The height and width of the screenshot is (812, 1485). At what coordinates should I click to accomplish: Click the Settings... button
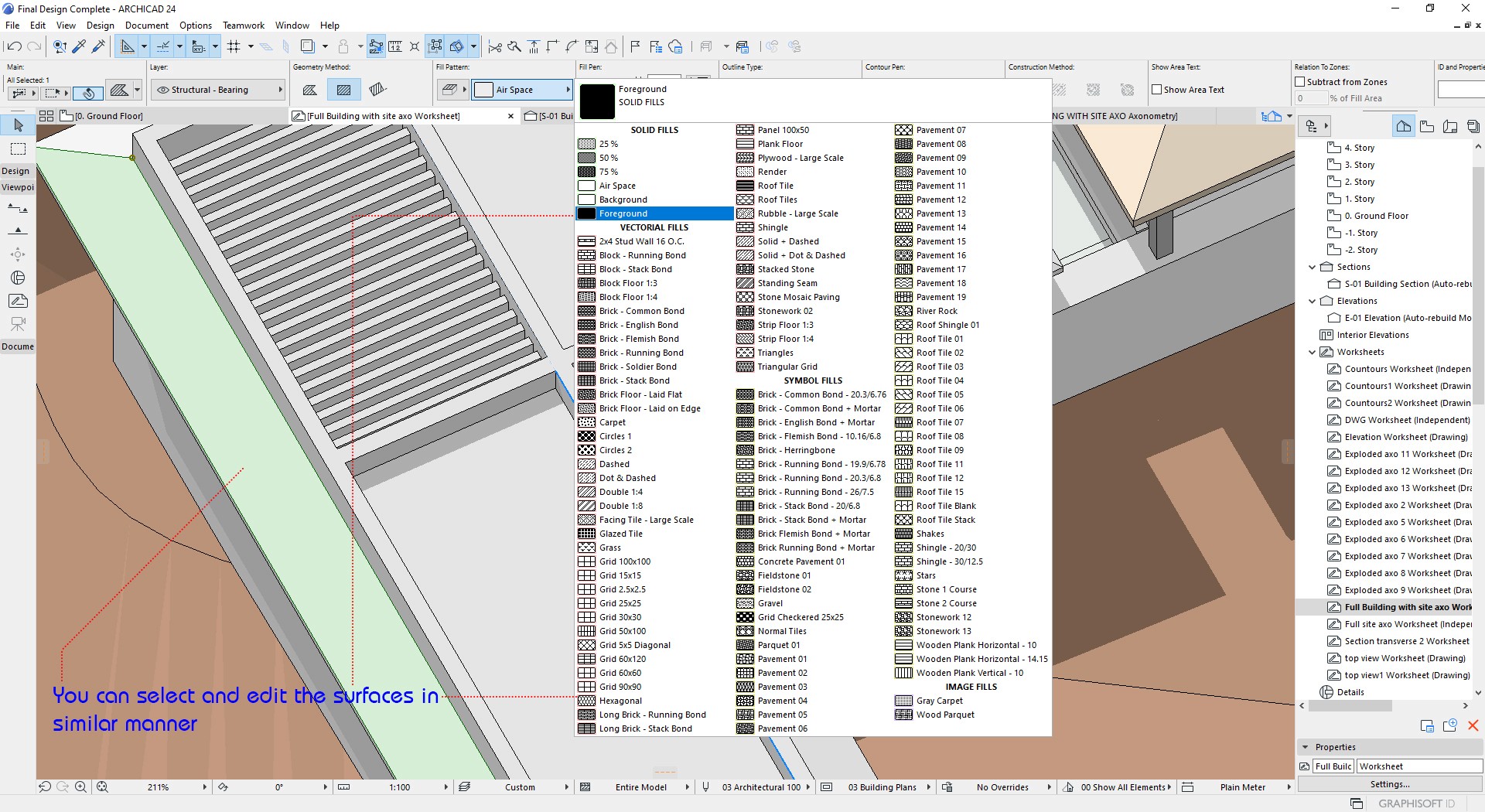(1389, 784)
